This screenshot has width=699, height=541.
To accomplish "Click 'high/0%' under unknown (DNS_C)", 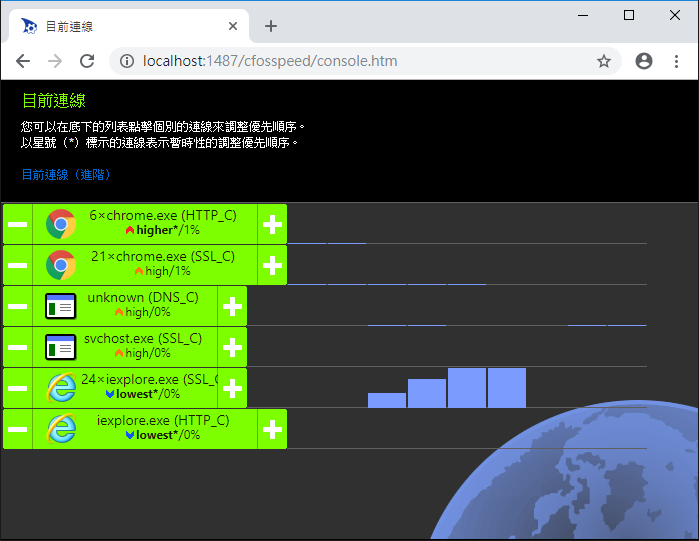I will point(143,312).
